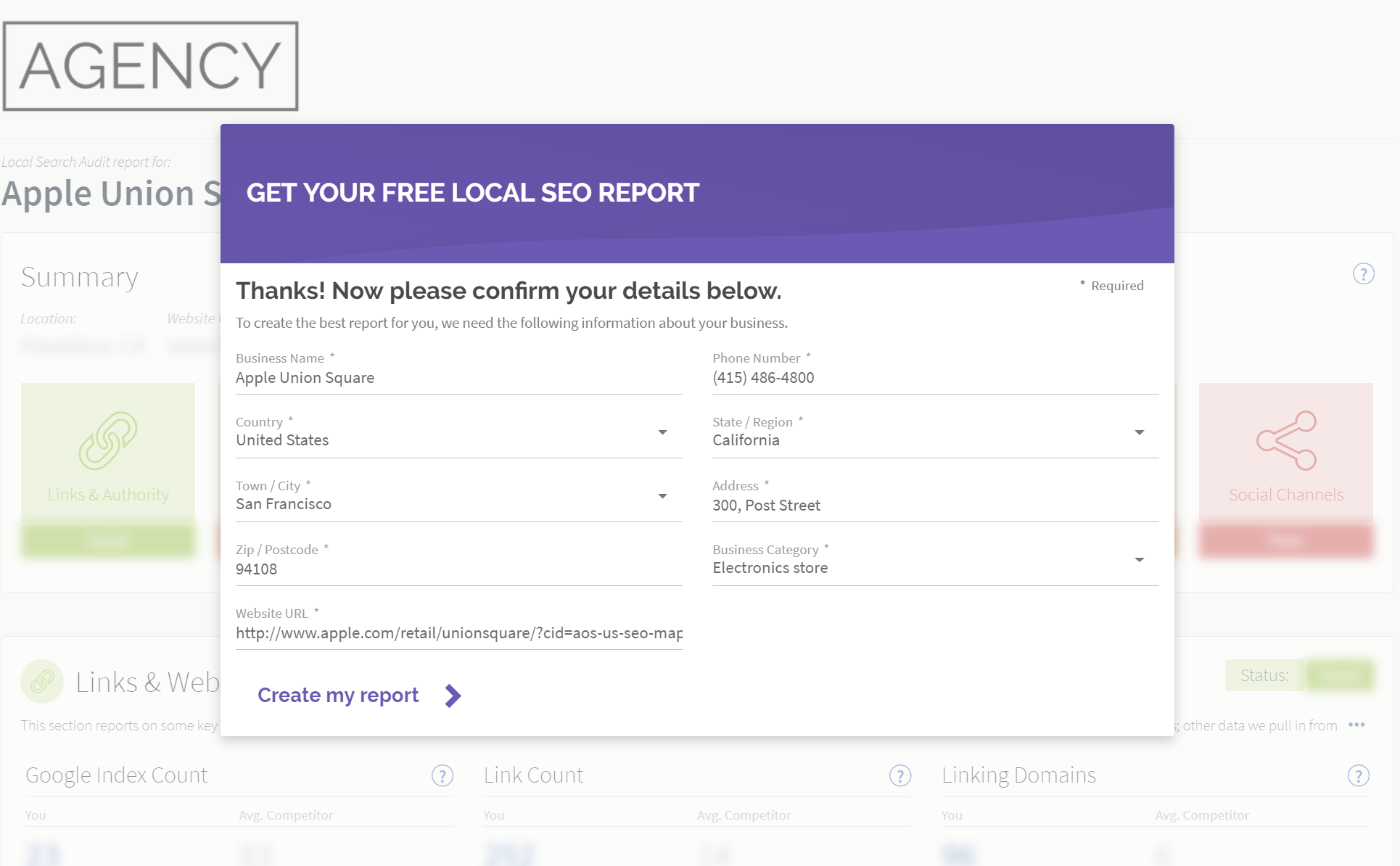Click the Social Channels share icon
The height and width of the screenshot is (866, 1400).
1286,440
